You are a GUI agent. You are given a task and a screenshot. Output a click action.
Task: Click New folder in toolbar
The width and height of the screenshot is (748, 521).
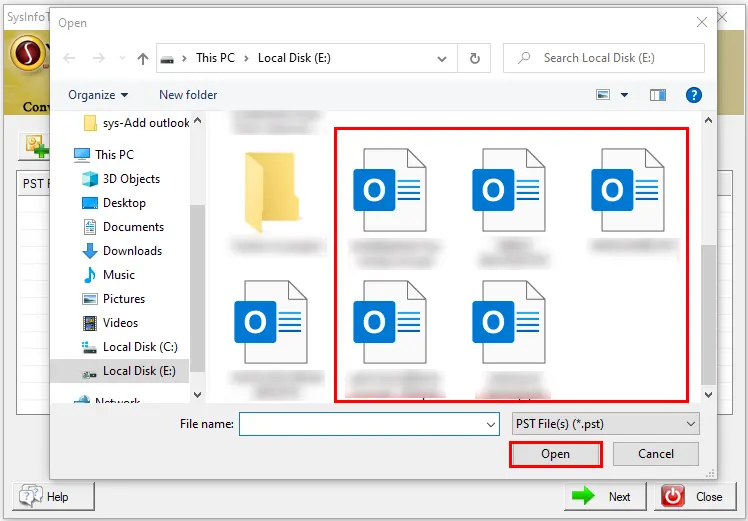[188, 95]
